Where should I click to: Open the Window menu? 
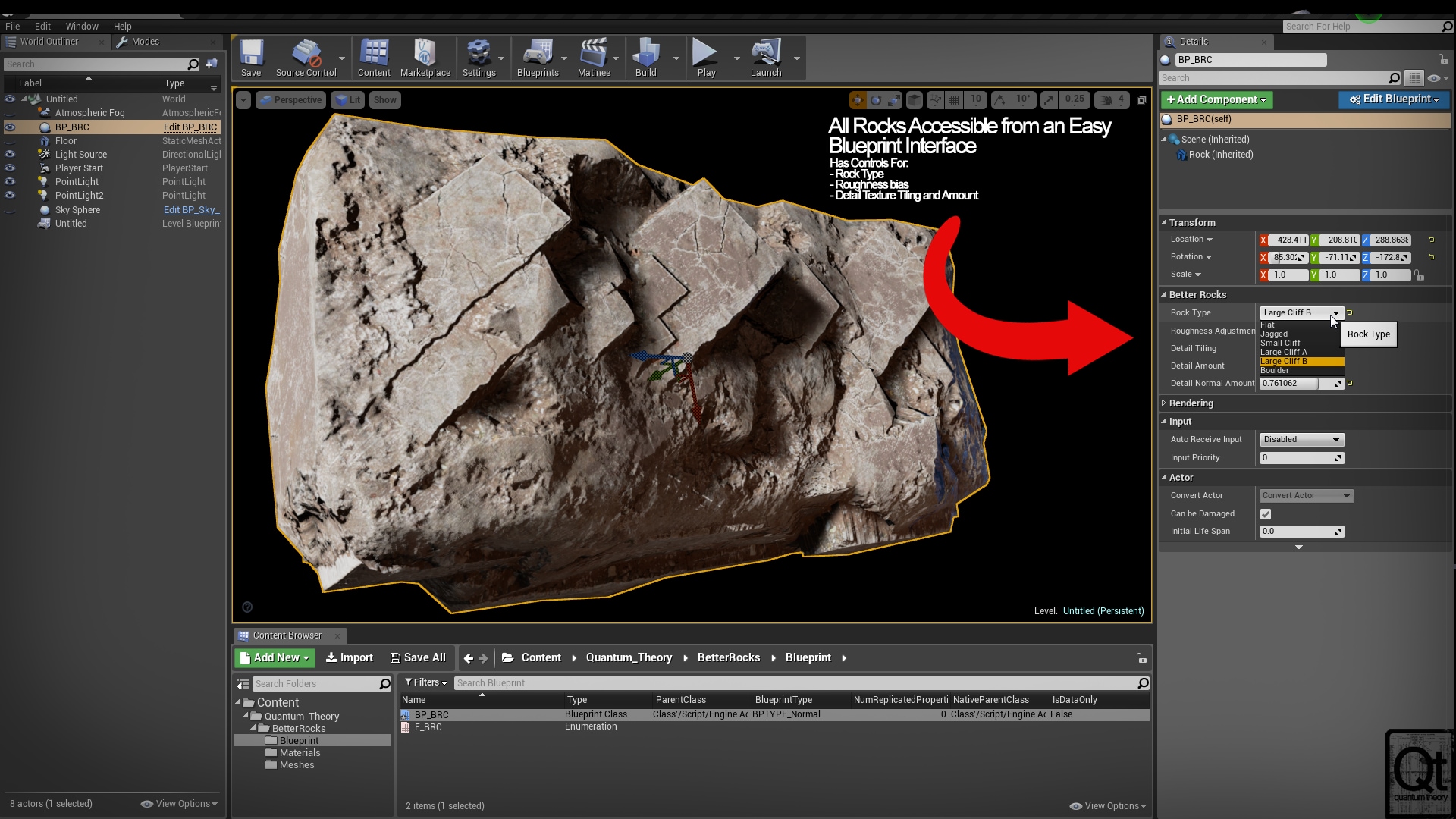click(x=81, y=26)
